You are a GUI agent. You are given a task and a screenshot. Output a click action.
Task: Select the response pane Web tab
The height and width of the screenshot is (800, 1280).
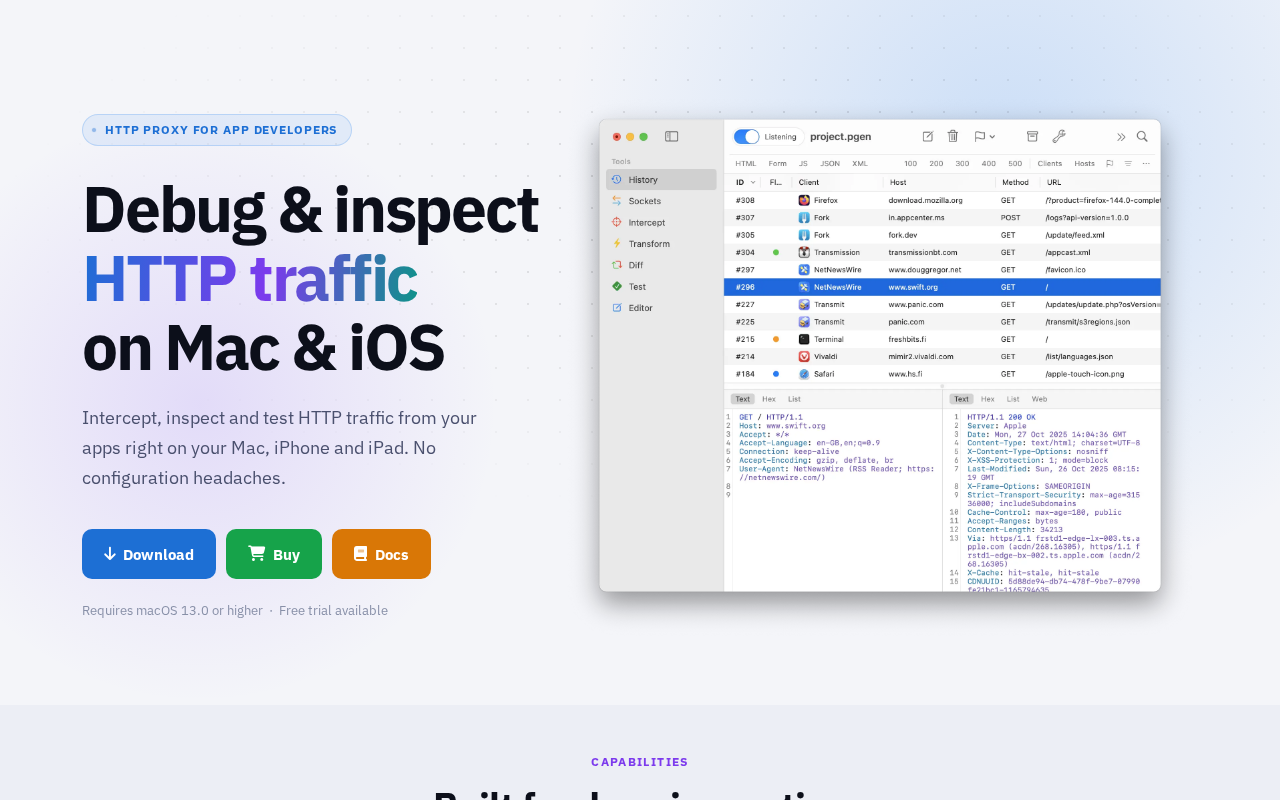[x=1040, y=399]
